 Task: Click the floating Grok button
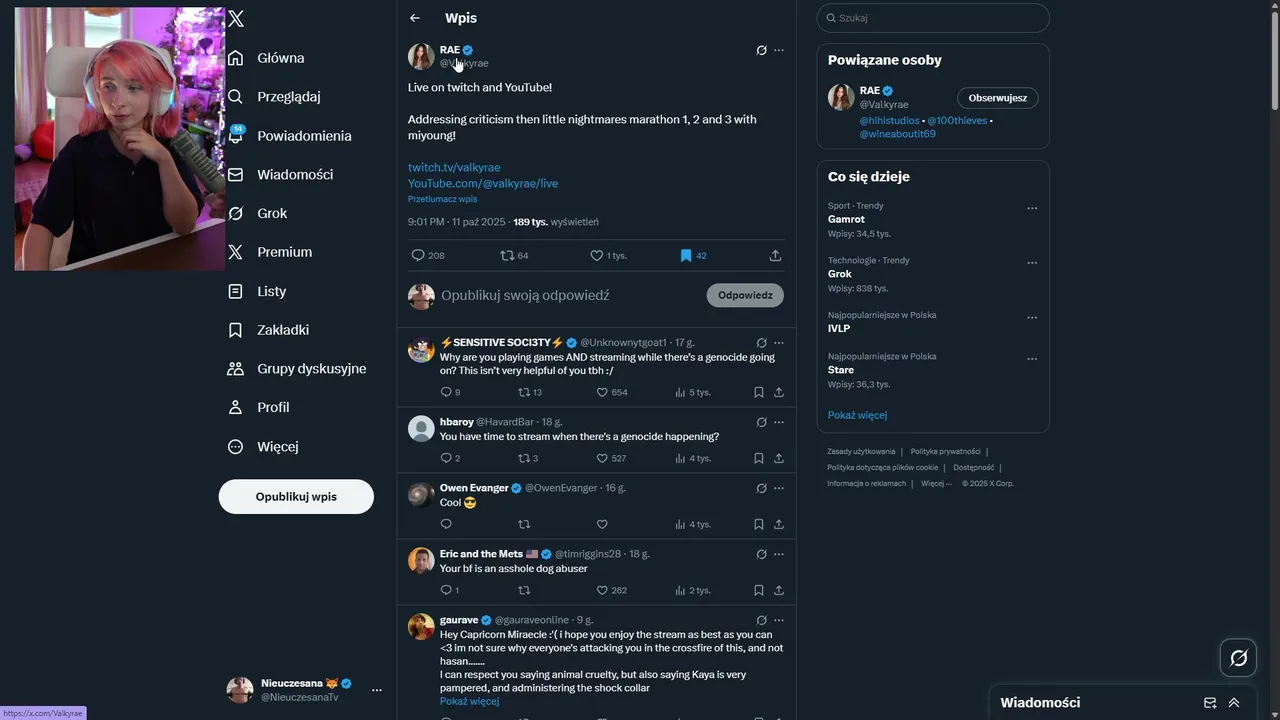click(1238, 658)
